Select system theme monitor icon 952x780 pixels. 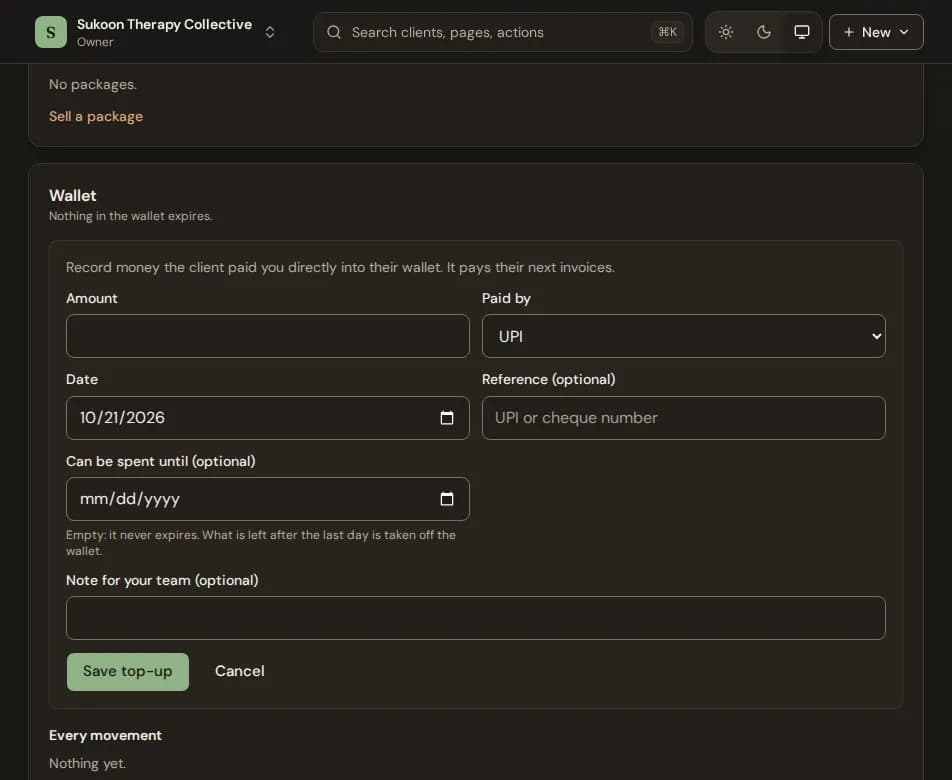802,32
